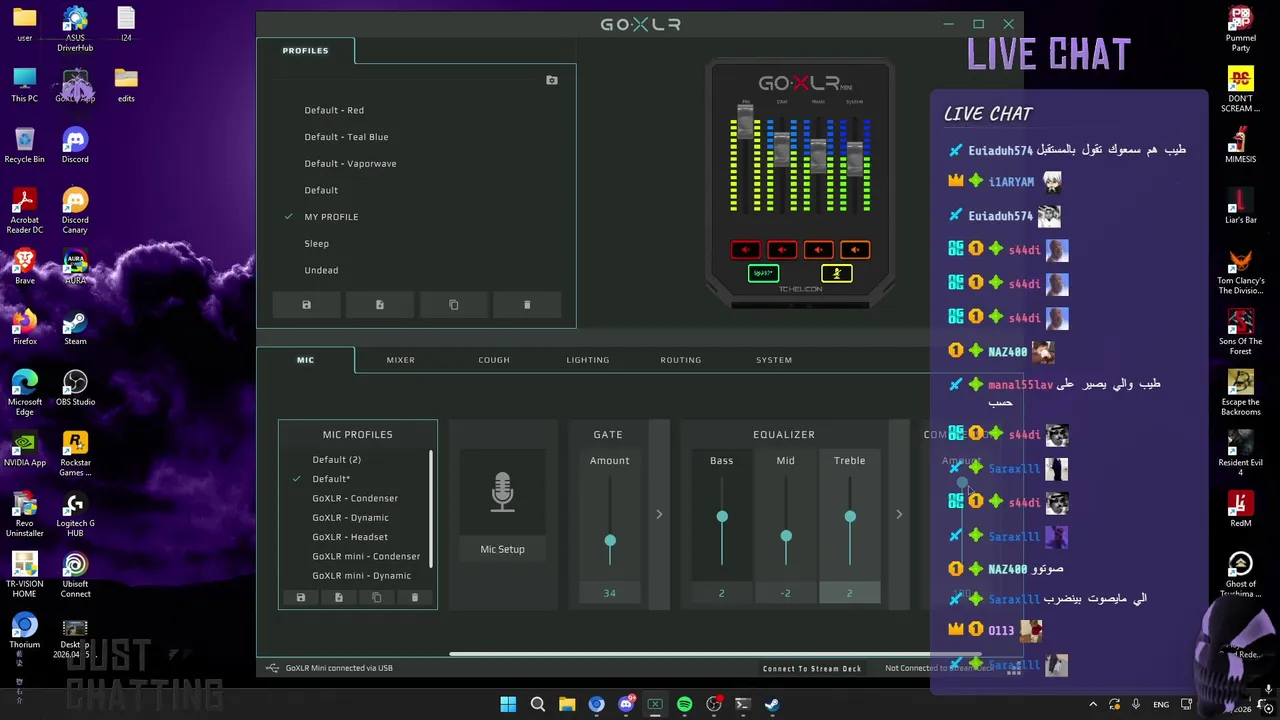Open Mic Setup
The width and height of the screenshot is (1280, 720).
tap(502, 549)
